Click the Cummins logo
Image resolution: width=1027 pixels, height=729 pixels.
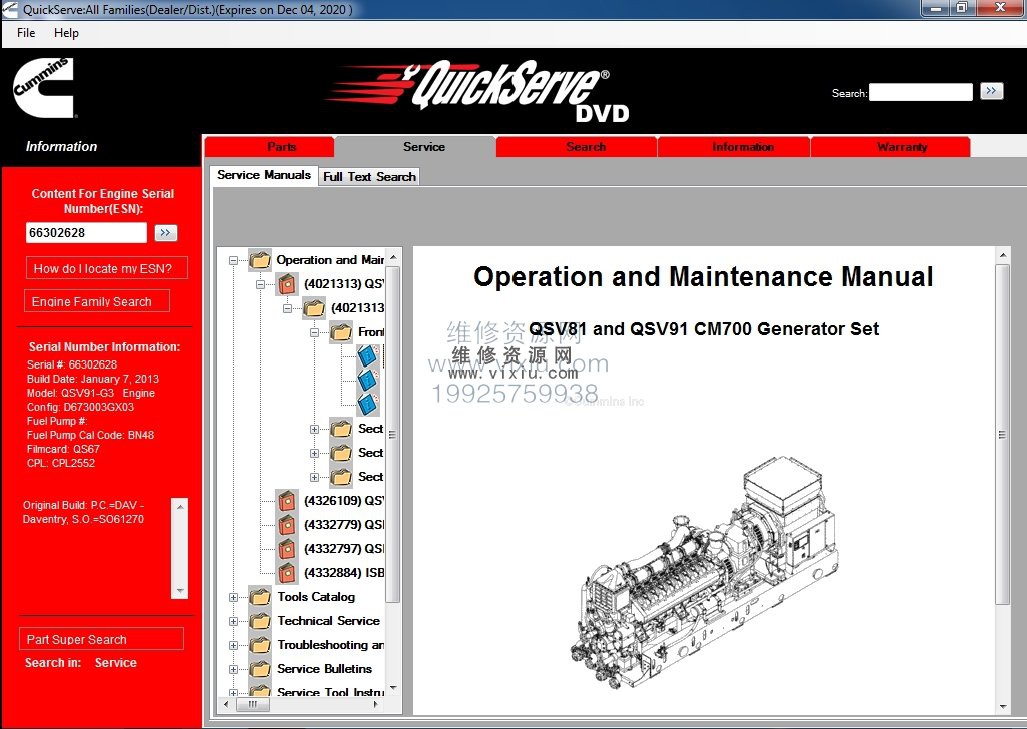(x=43, y=88)
